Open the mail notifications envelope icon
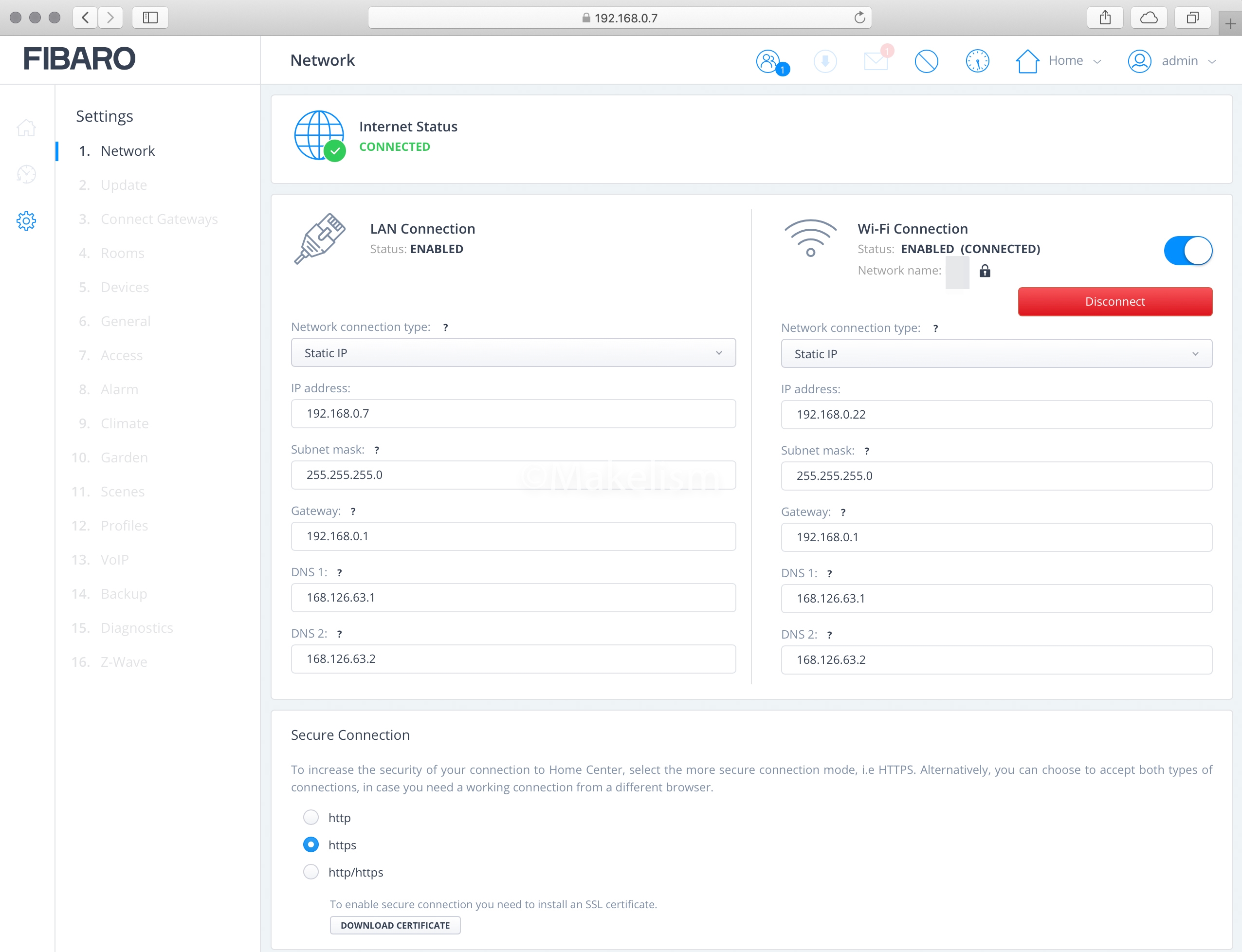The image size is (1242, 952). pyautogui.click(x=876, y=61)
